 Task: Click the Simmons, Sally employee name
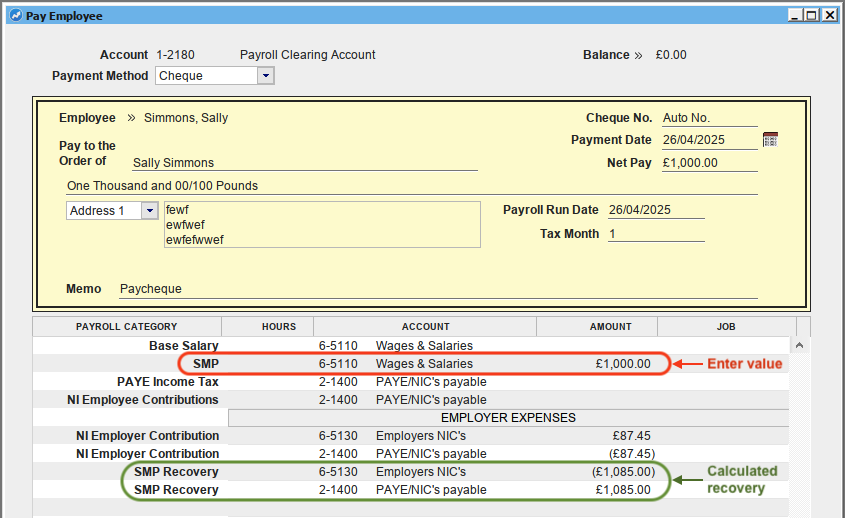click(186, 118)
